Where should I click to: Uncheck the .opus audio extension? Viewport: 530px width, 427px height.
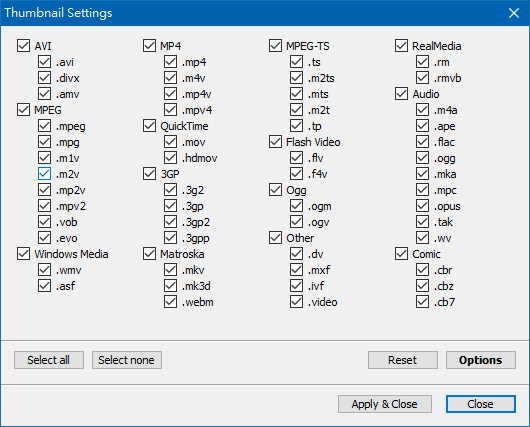(423, 206)
